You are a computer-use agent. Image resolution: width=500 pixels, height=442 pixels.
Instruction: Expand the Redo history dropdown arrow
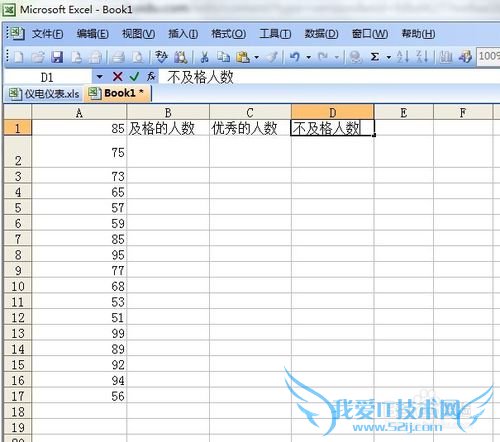point(337,57)
